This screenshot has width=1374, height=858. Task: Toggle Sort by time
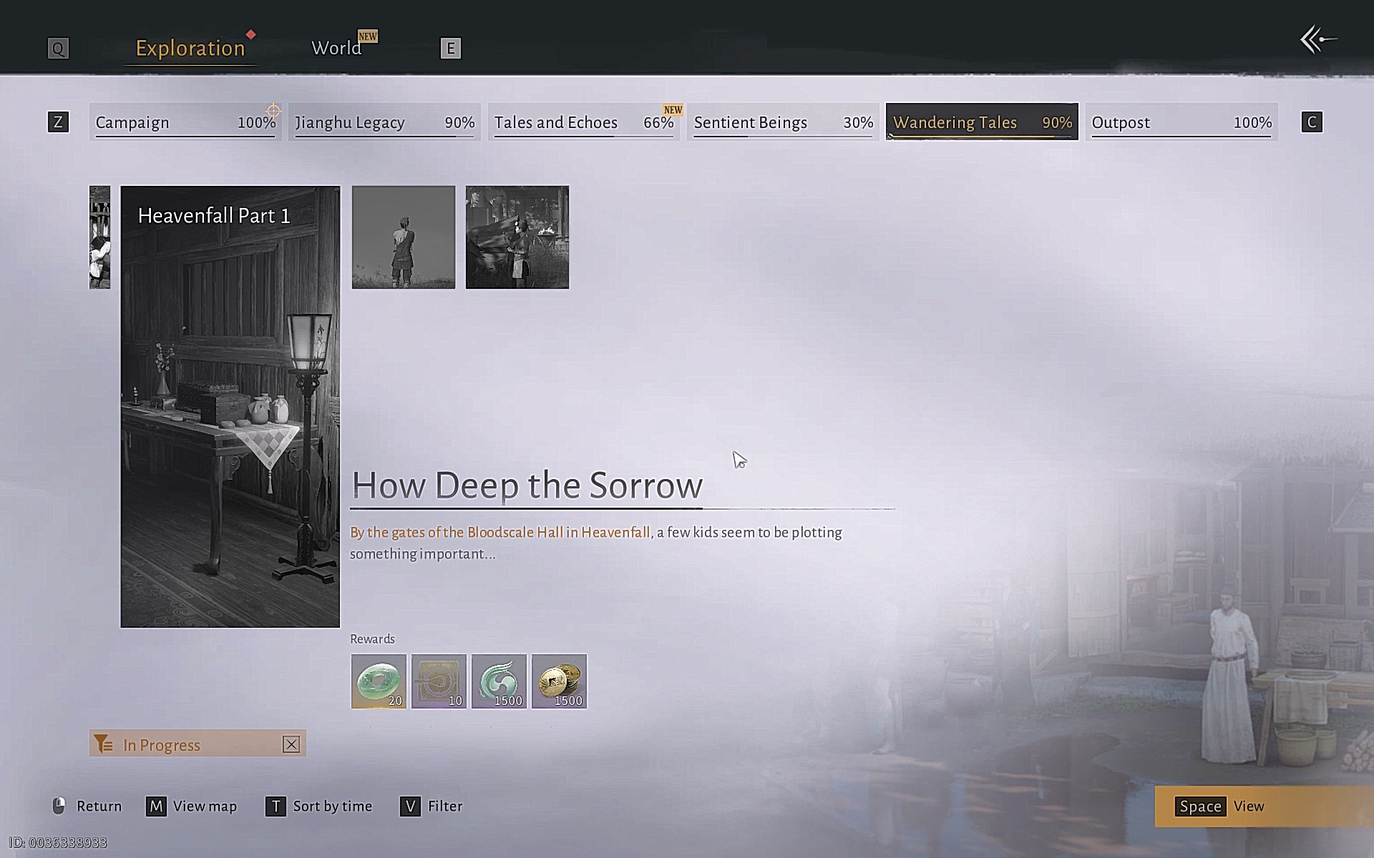click(319, 806)
